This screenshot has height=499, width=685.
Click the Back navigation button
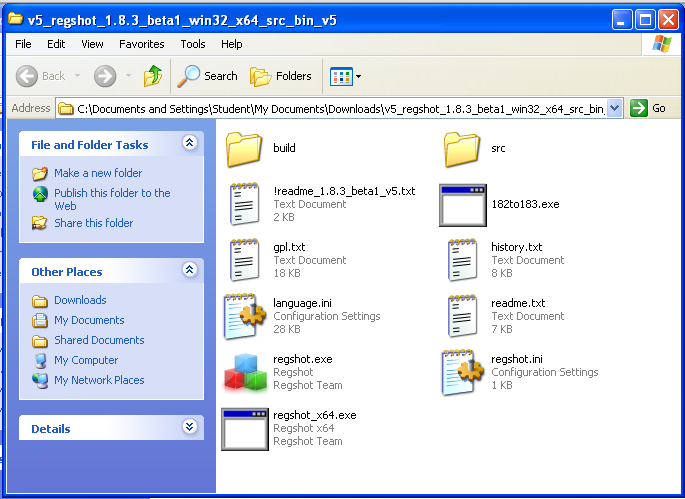(40, 76)
